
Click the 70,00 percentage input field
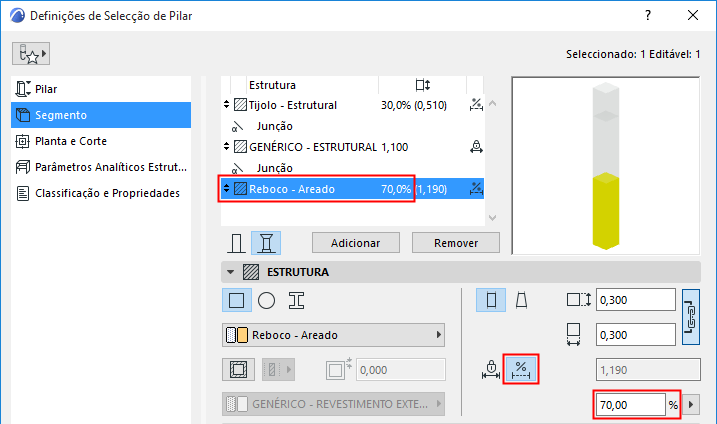[x=630, y=405]
